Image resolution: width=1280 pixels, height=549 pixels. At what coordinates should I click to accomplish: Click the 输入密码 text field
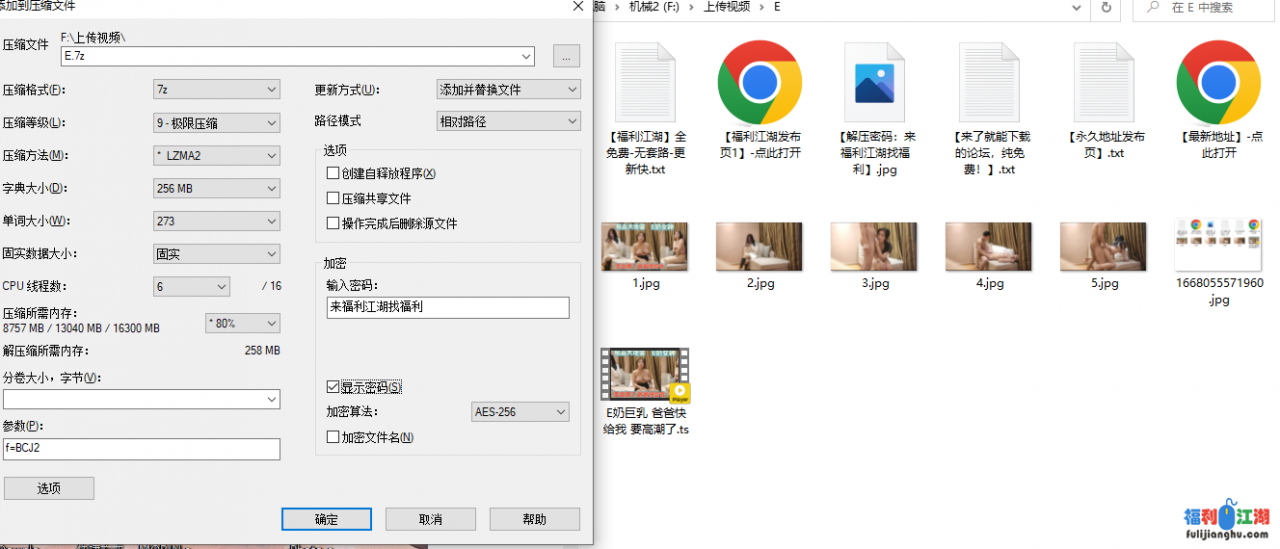448,307
